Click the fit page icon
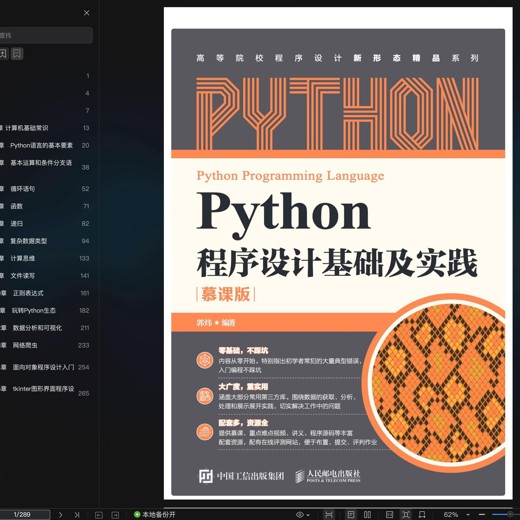This screenshot has height=520, width=520. click(406, 515)
